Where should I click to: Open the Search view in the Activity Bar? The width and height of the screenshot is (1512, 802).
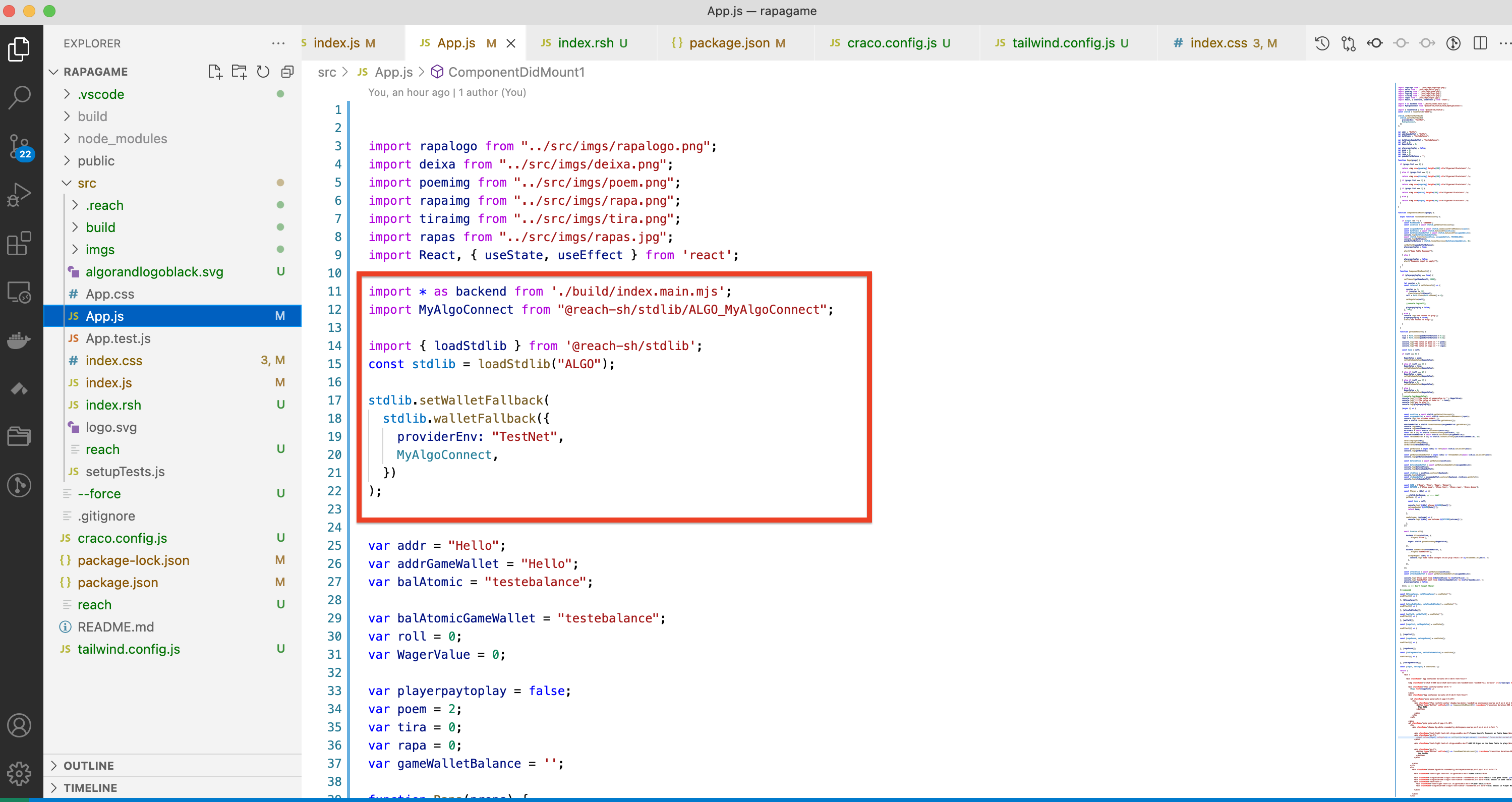coord(19,97)
